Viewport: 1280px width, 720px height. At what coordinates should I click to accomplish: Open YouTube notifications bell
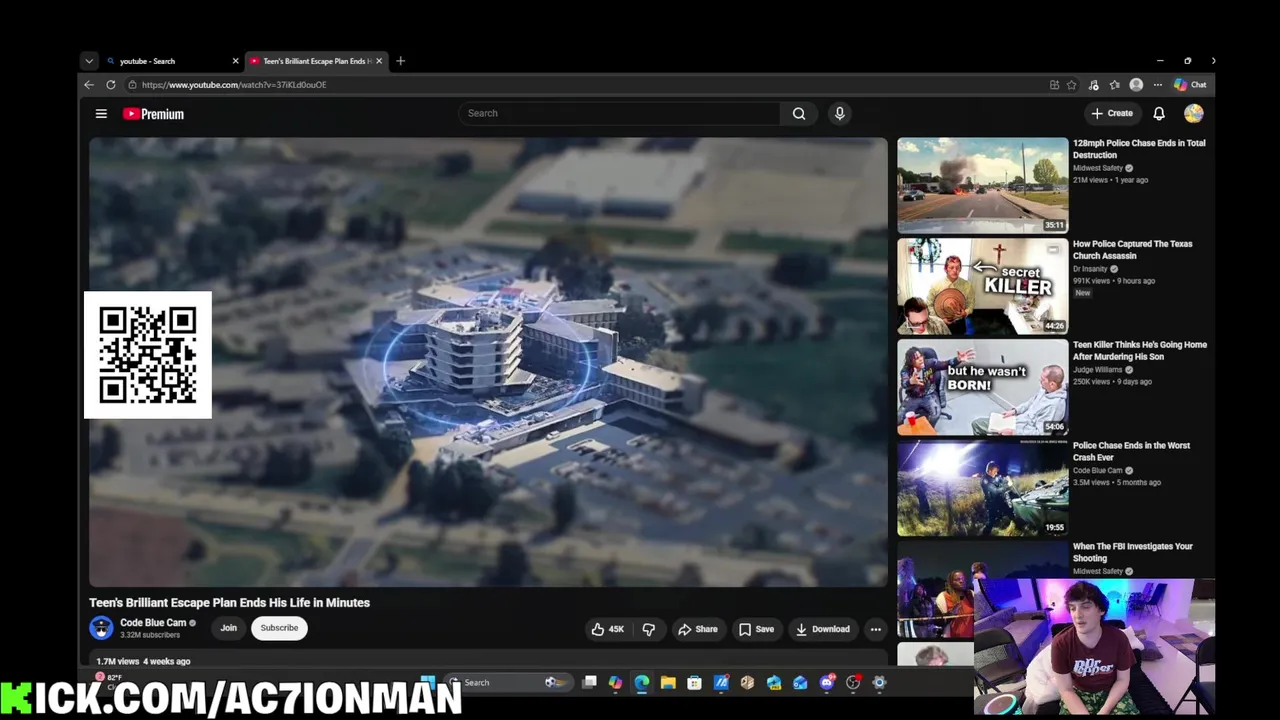pos(1159,114)
